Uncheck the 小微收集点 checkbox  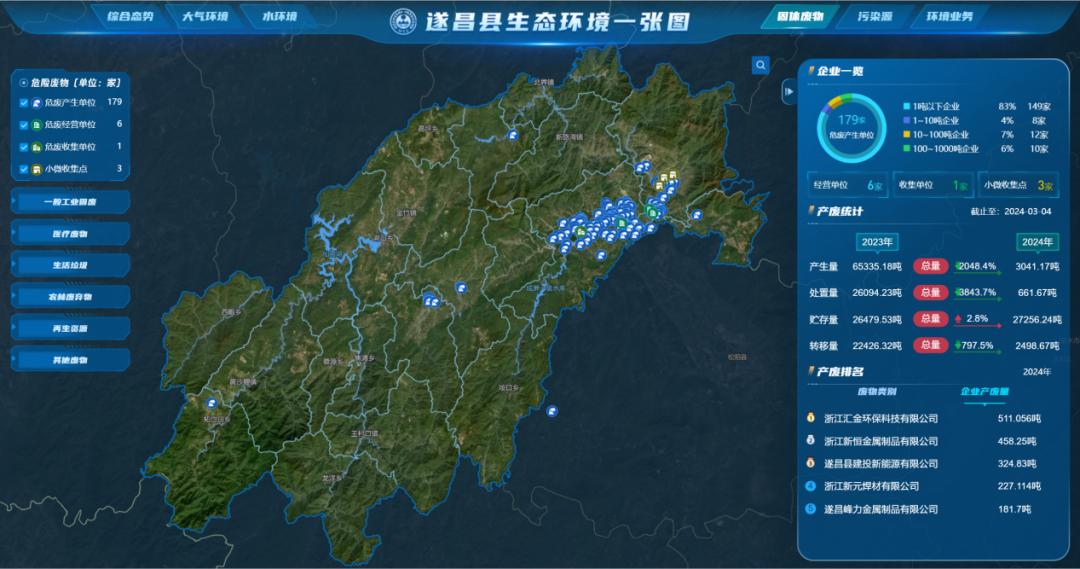[x=24, y=169]
